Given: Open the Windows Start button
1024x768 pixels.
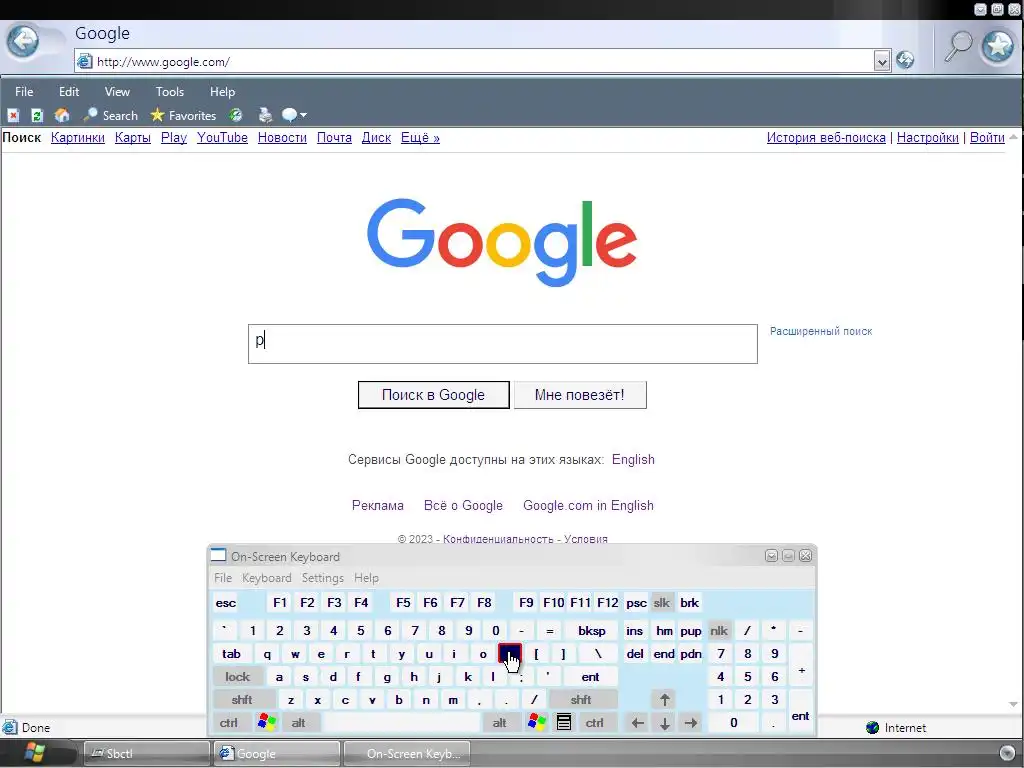Looking at the screenshot, I should [34, 754].
